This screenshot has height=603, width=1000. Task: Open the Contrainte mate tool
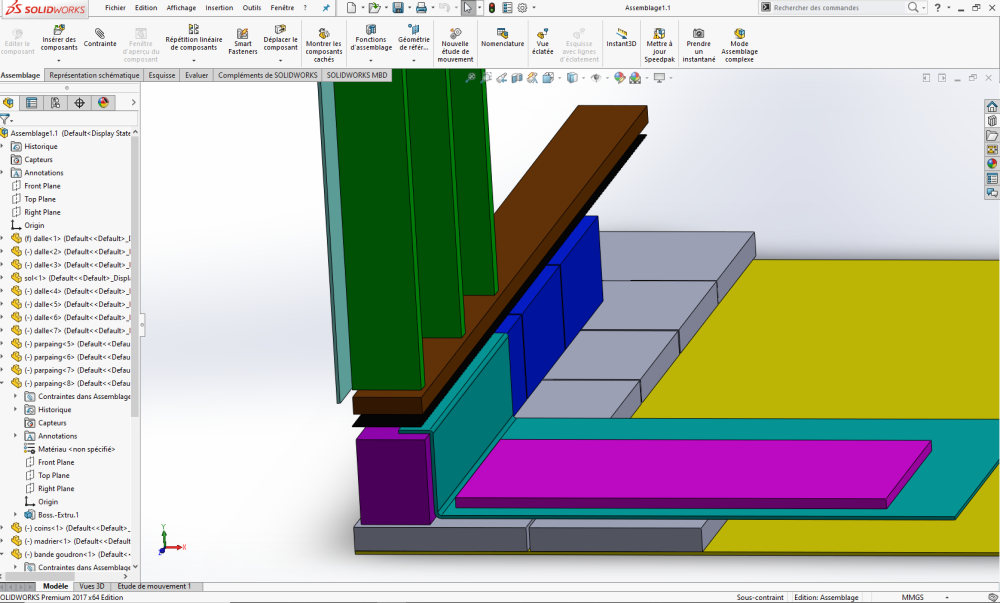click(99, 37)
